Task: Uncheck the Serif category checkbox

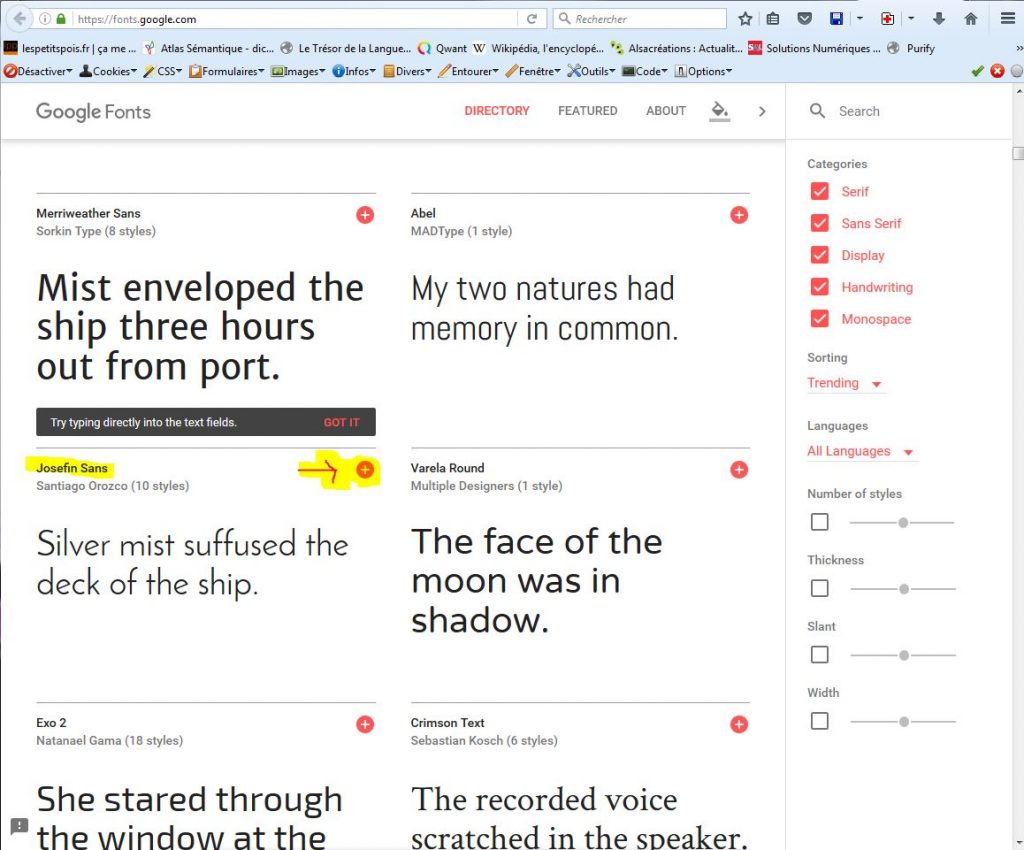Action: tap(820, 192)
